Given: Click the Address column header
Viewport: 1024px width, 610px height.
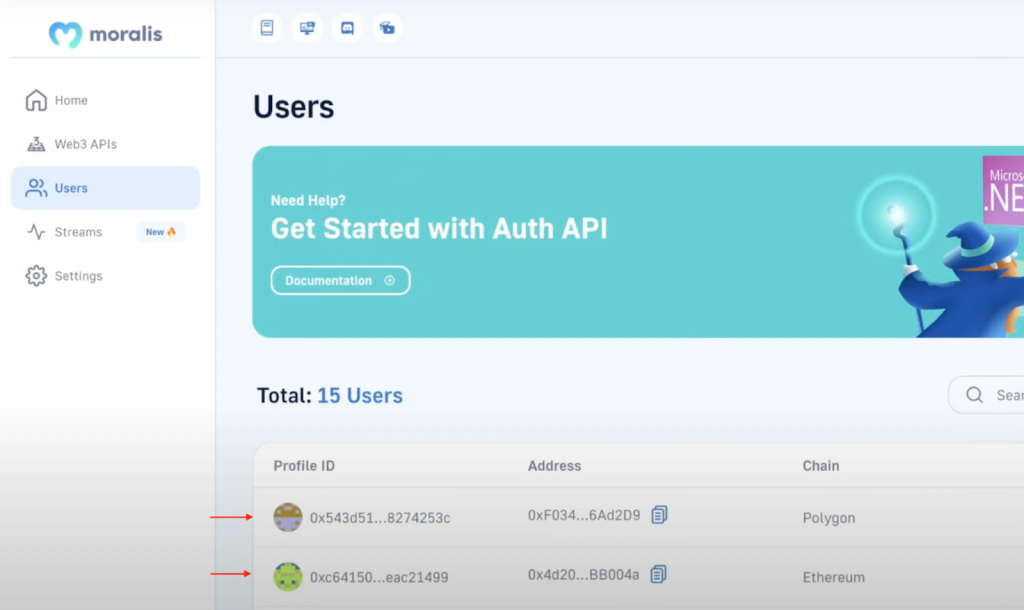Looking at the screenshot, I should tap(554, 466).
